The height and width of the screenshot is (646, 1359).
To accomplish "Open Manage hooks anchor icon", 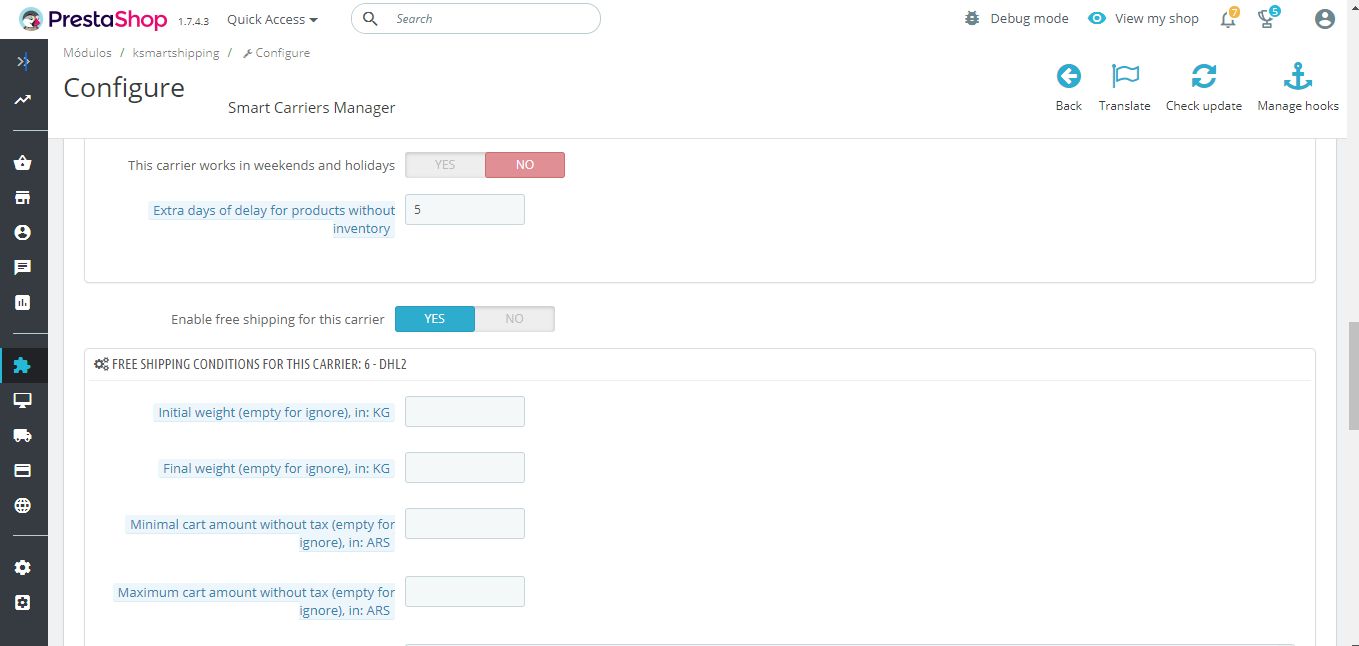I will pyautogui.click(x=1297, y=77).
